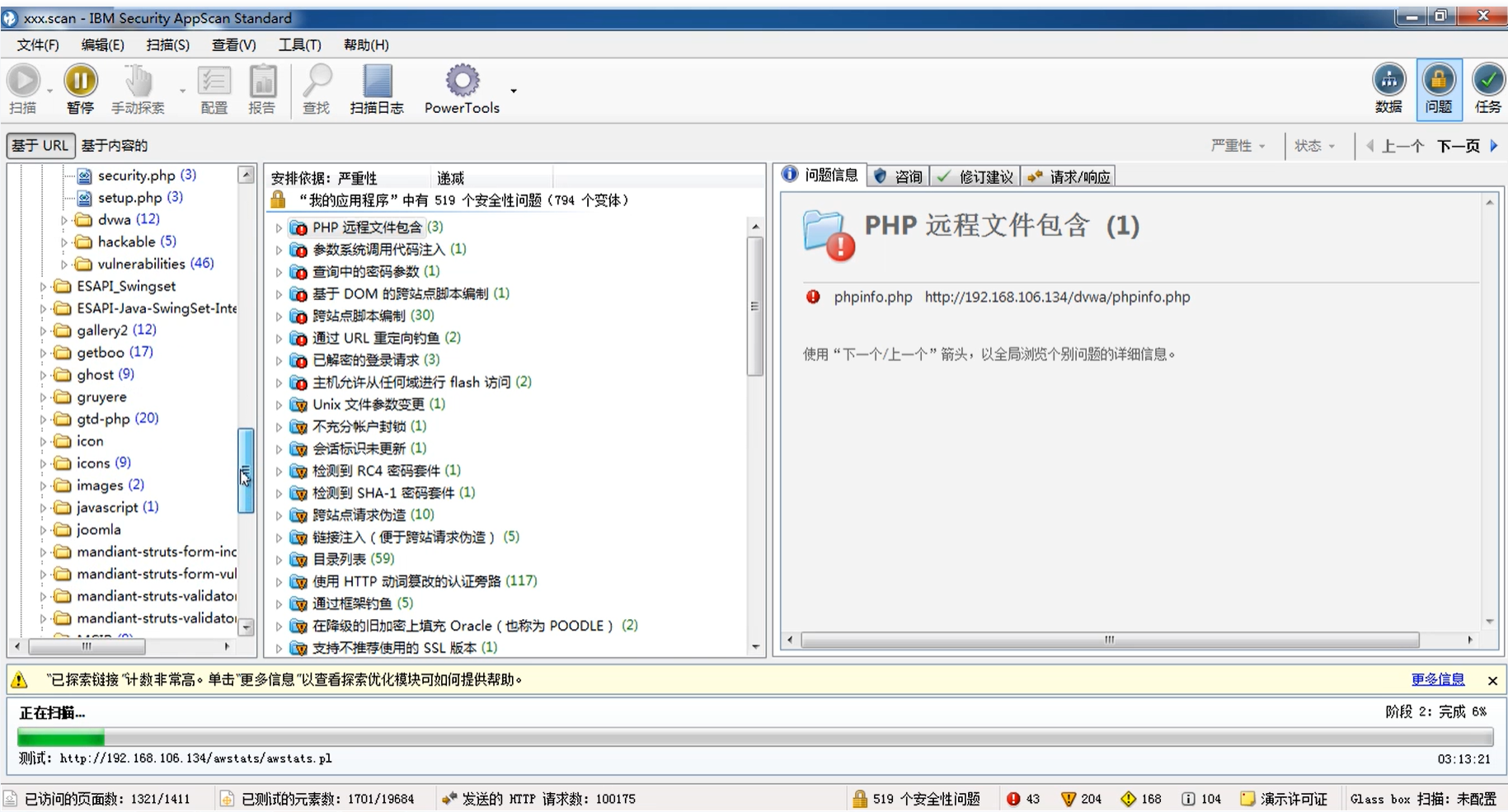The width and height of the screenshot is (1508, 812).
Task: Click 递减 sort order header
Action: point(451,178)
